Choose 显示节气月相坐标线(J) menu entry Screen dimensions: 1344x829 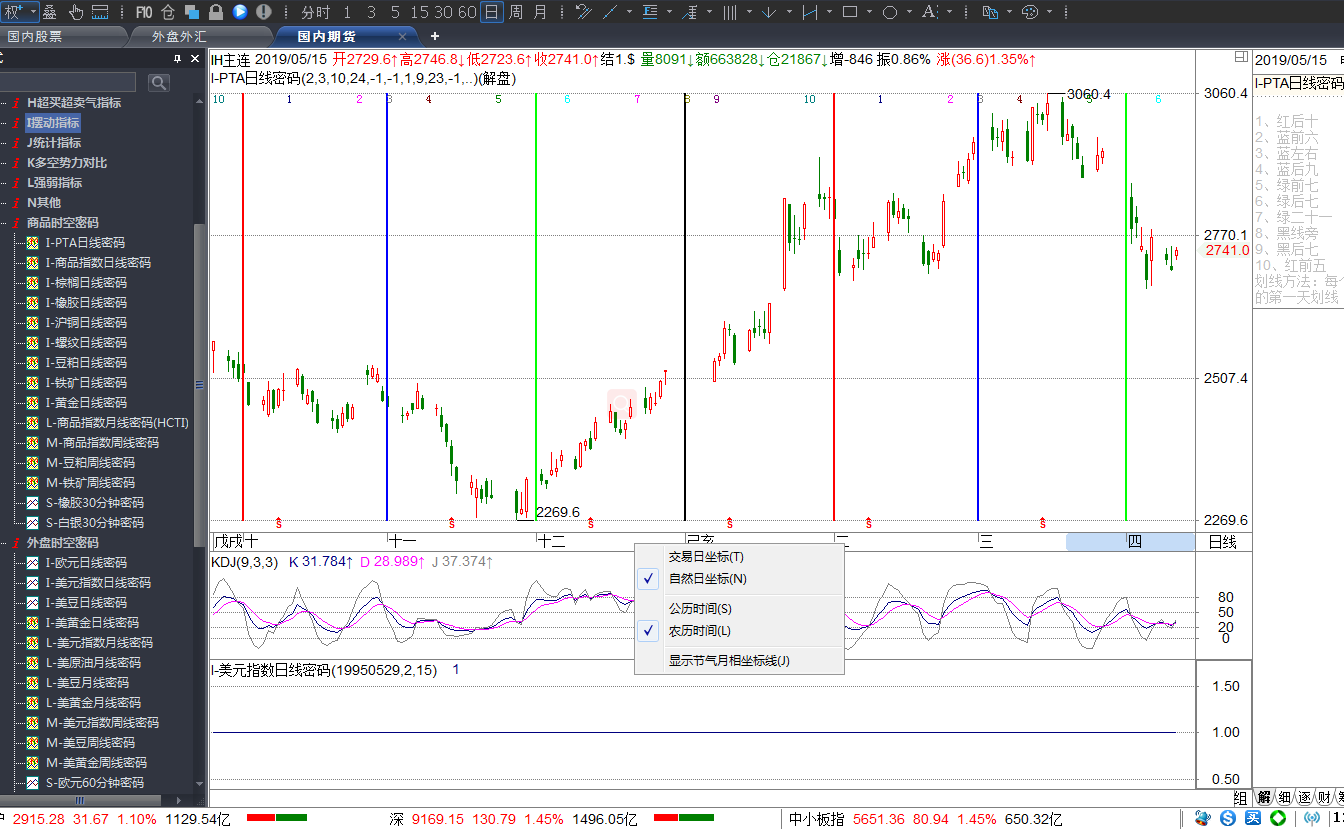click(729, 660)
